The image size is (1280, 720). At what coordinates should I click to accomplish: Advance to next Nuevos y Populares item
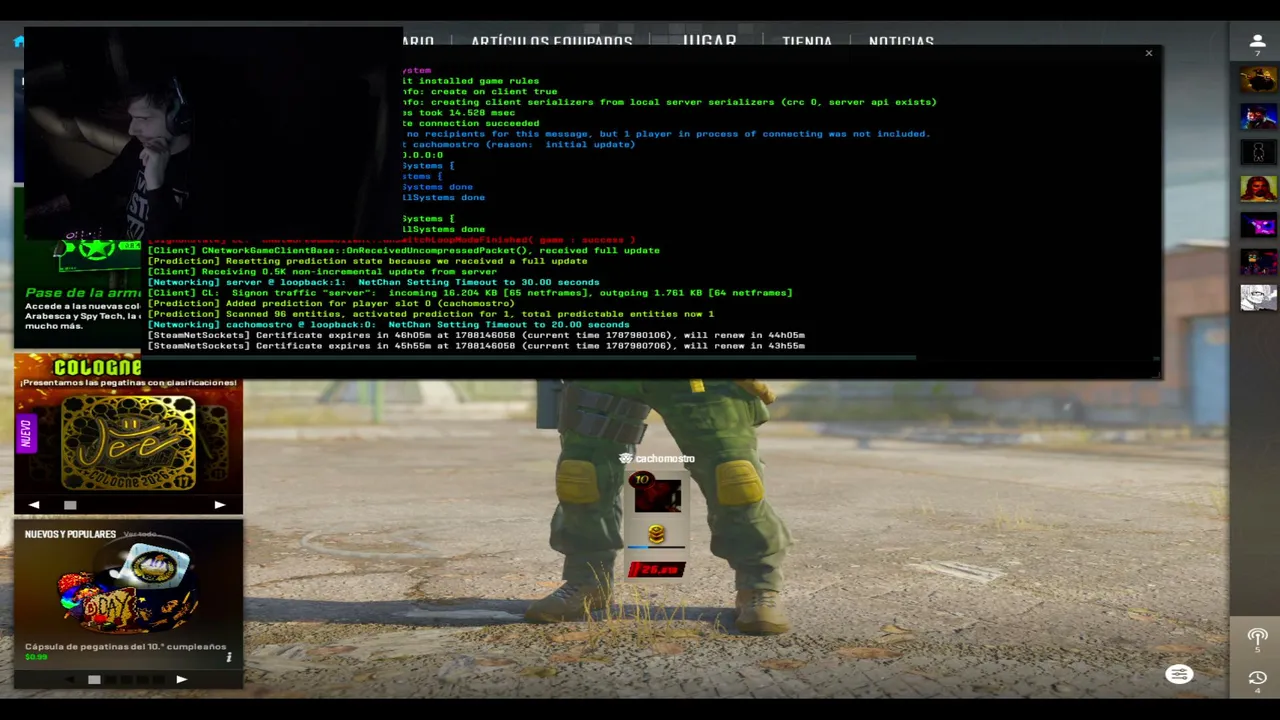pos(181,679)
